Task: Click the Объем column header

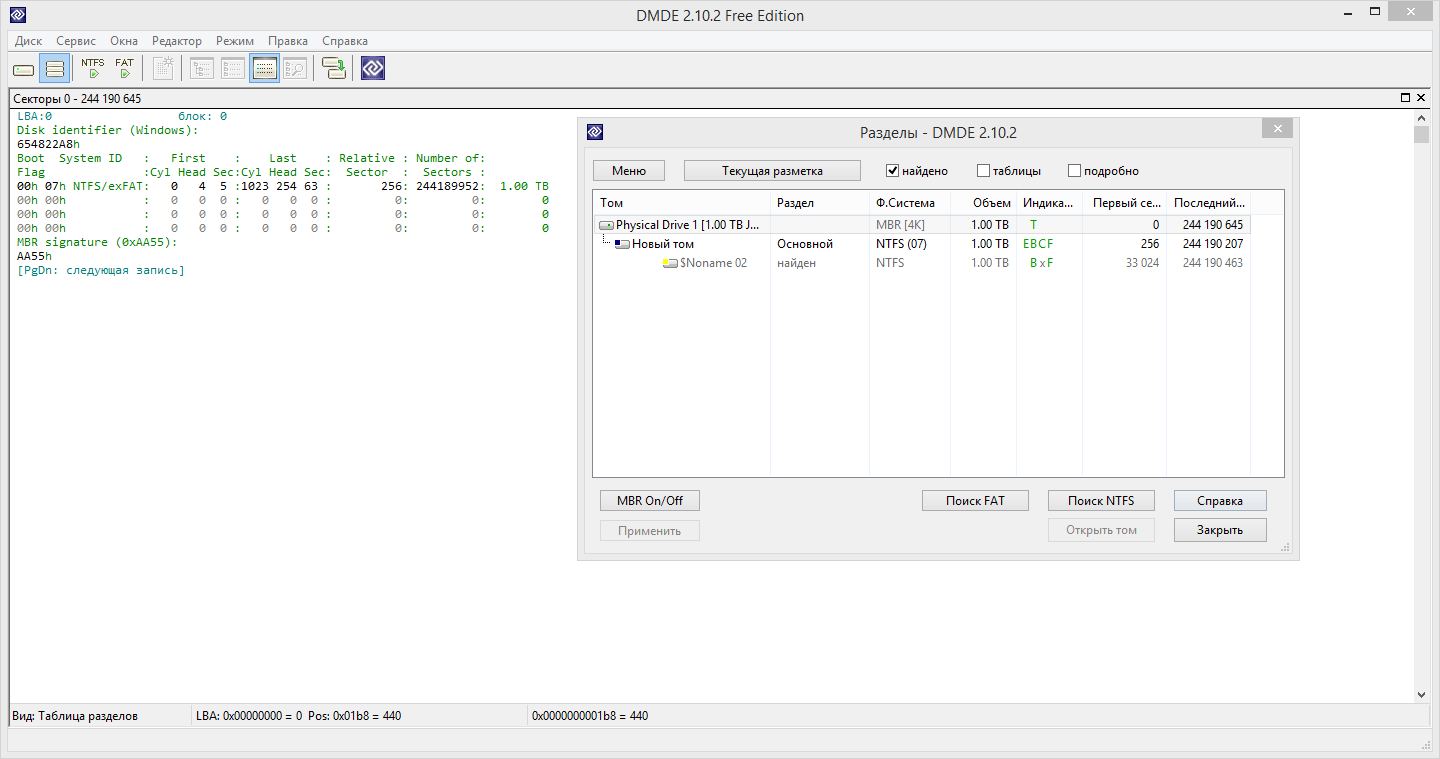Action: coord(984,203)
